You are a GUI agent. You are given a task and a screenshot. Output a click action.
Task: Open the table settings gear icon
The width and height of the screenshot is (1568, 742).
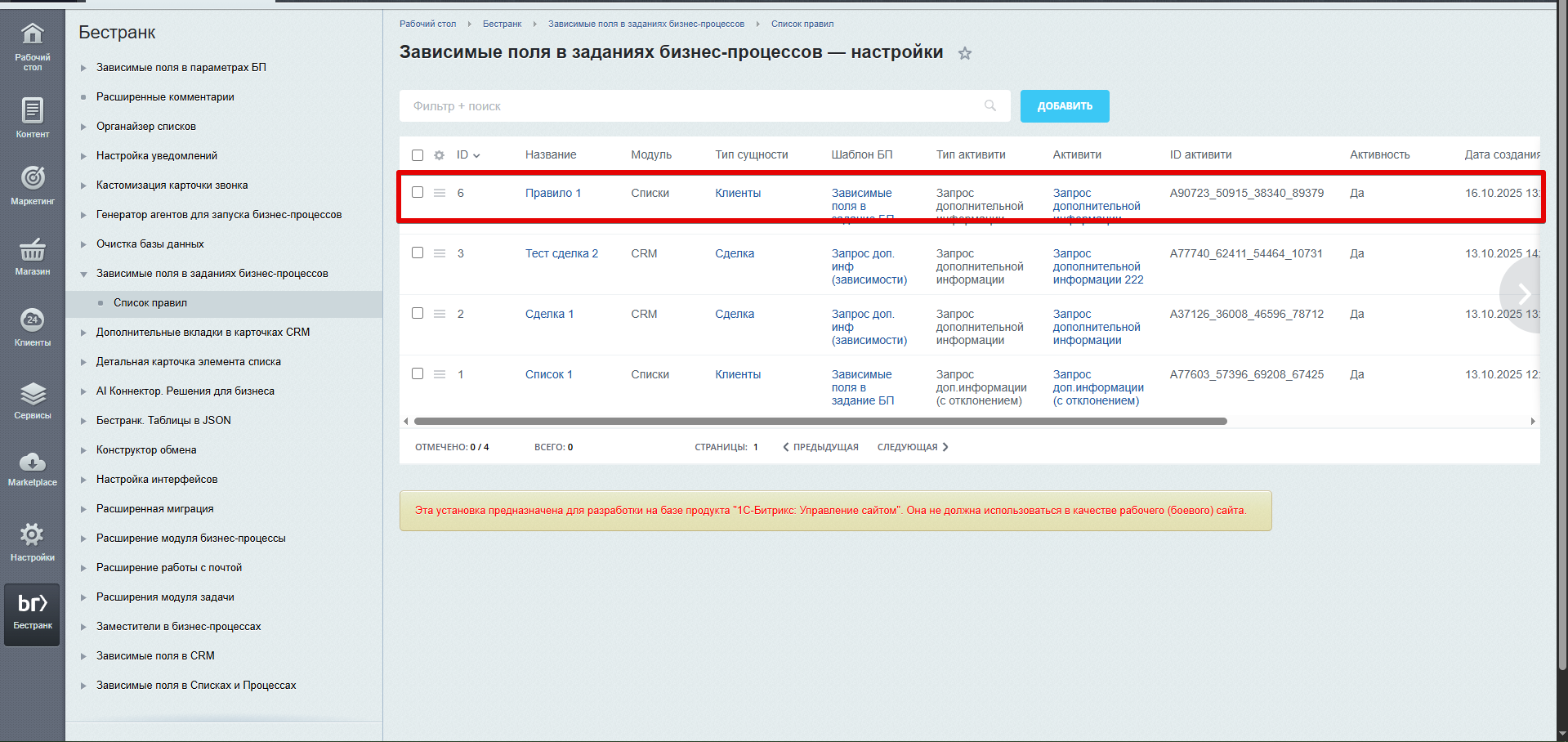point(439,154)
